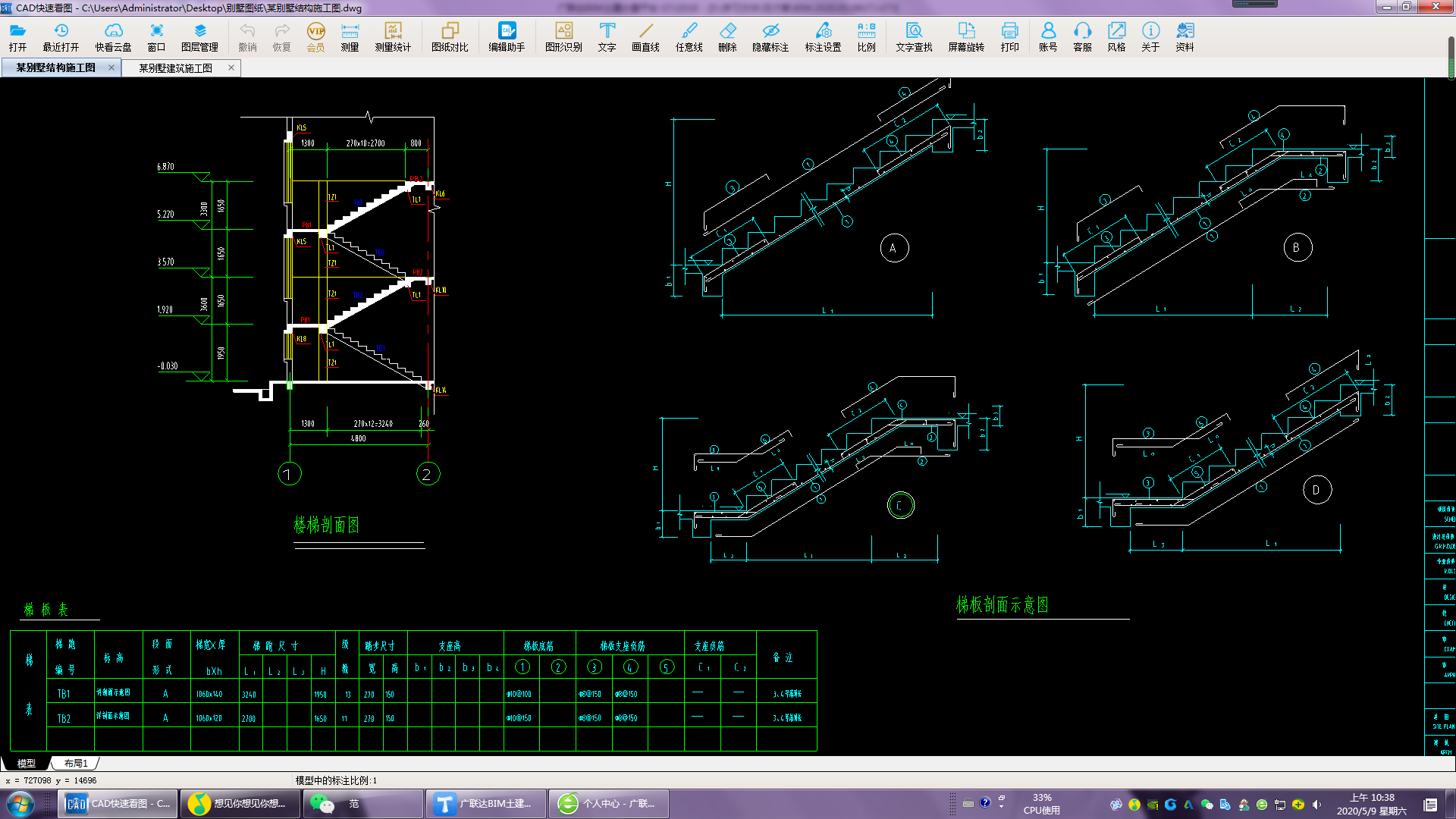Open the VIP 会员 page
Image resolution: width=1456 pixels, height=819 pixels.
click(315, 37)
